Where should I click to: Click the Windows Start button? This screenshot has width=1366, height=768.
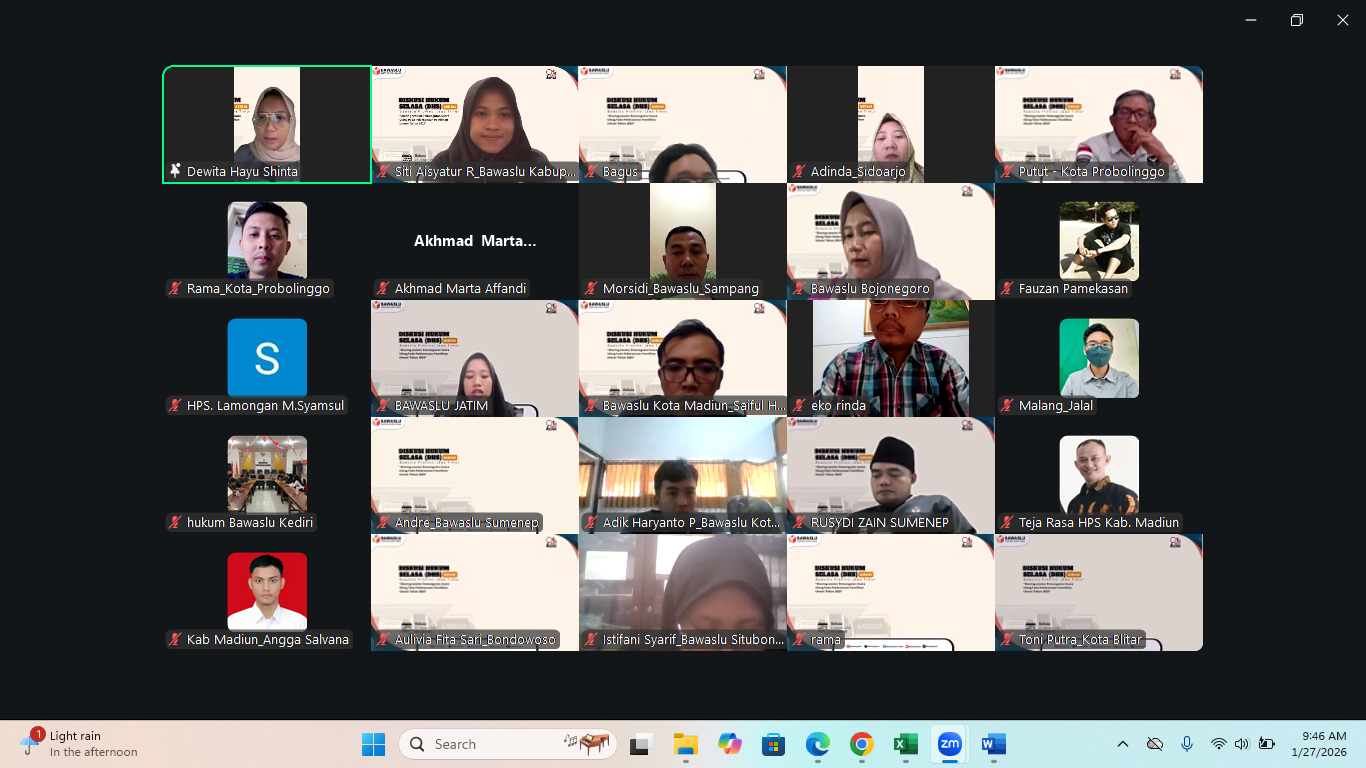(x=373, y=744)
